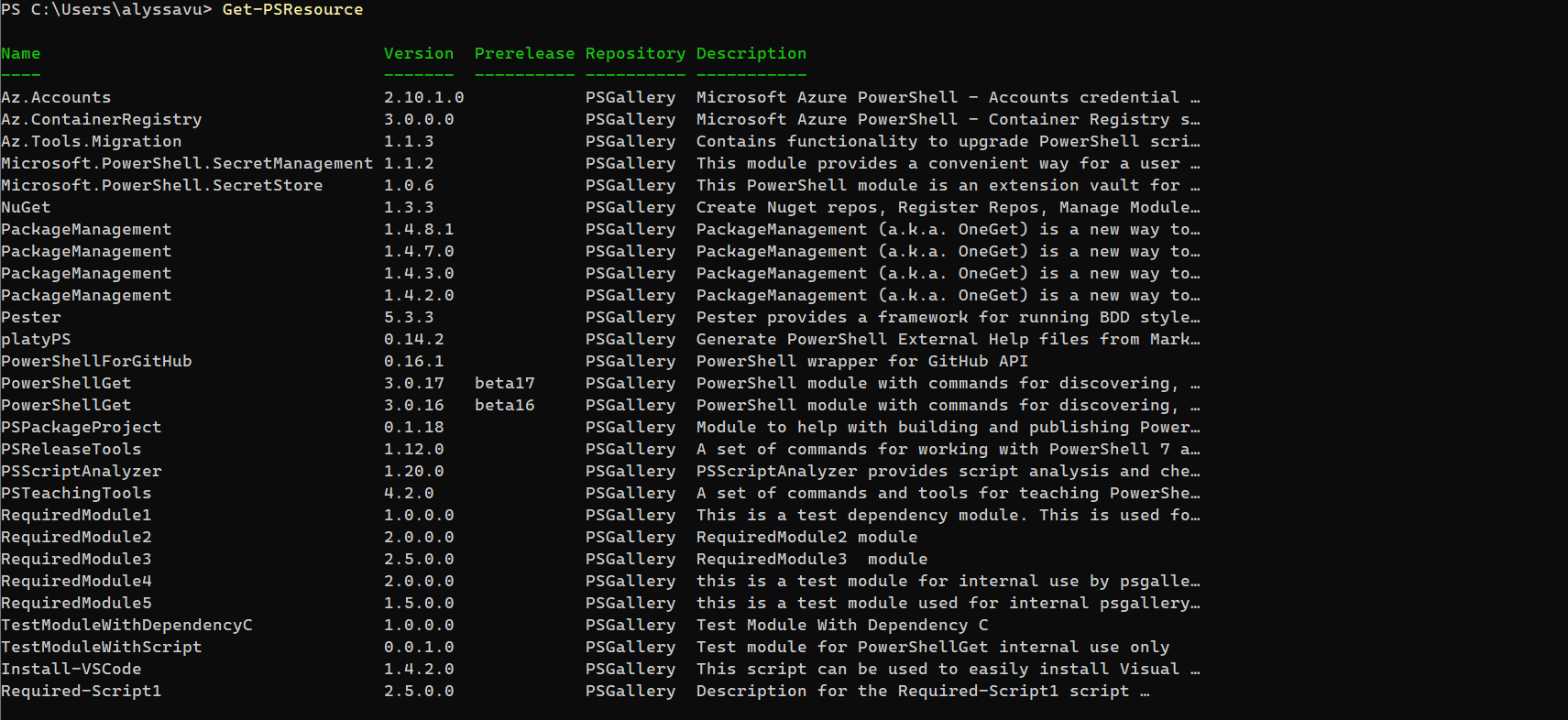1568x720 pixels.
Task: Select the PSTeachingTools module name
Action: coord(76,493)
